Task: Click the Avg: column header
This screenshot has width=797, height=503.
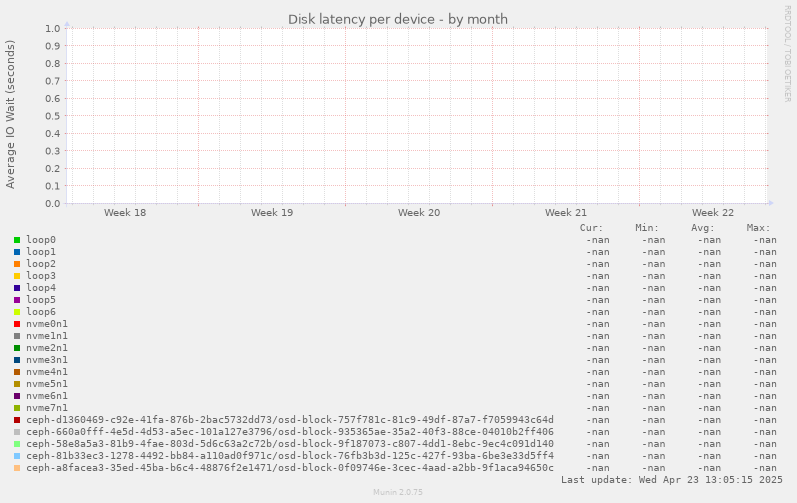Action: (x=702, y=228)
